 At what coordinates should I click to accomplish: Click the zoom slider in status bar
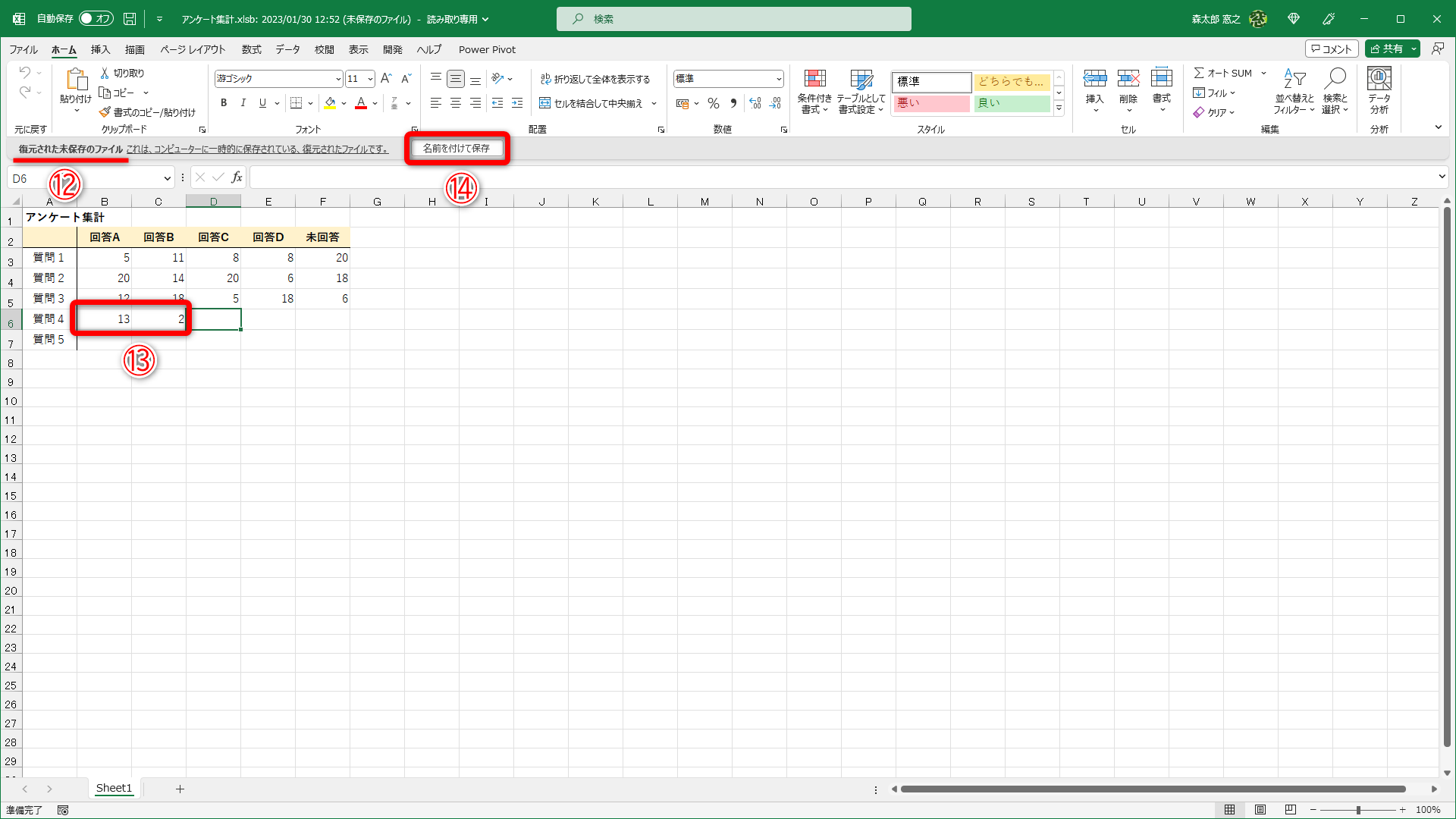click(x=1357, y=810)
